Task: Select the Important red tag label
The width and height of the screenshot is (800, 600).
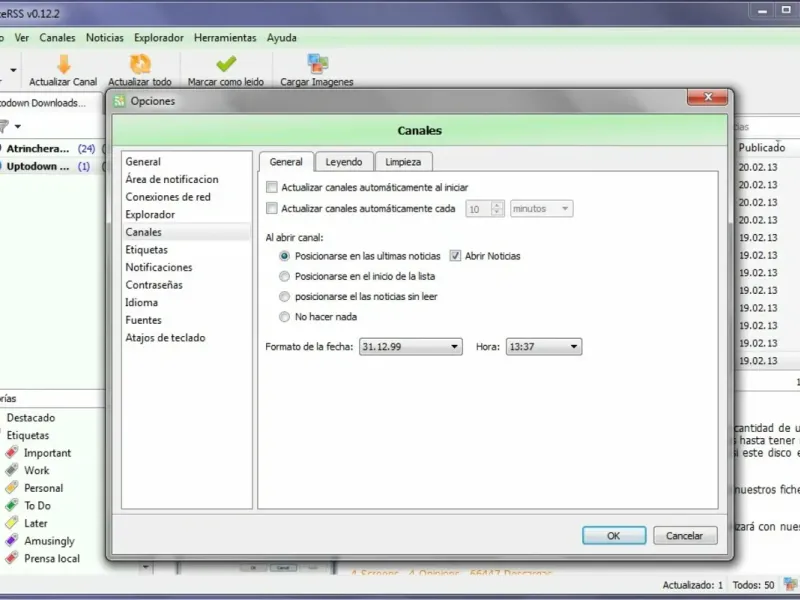Action: 12,453
